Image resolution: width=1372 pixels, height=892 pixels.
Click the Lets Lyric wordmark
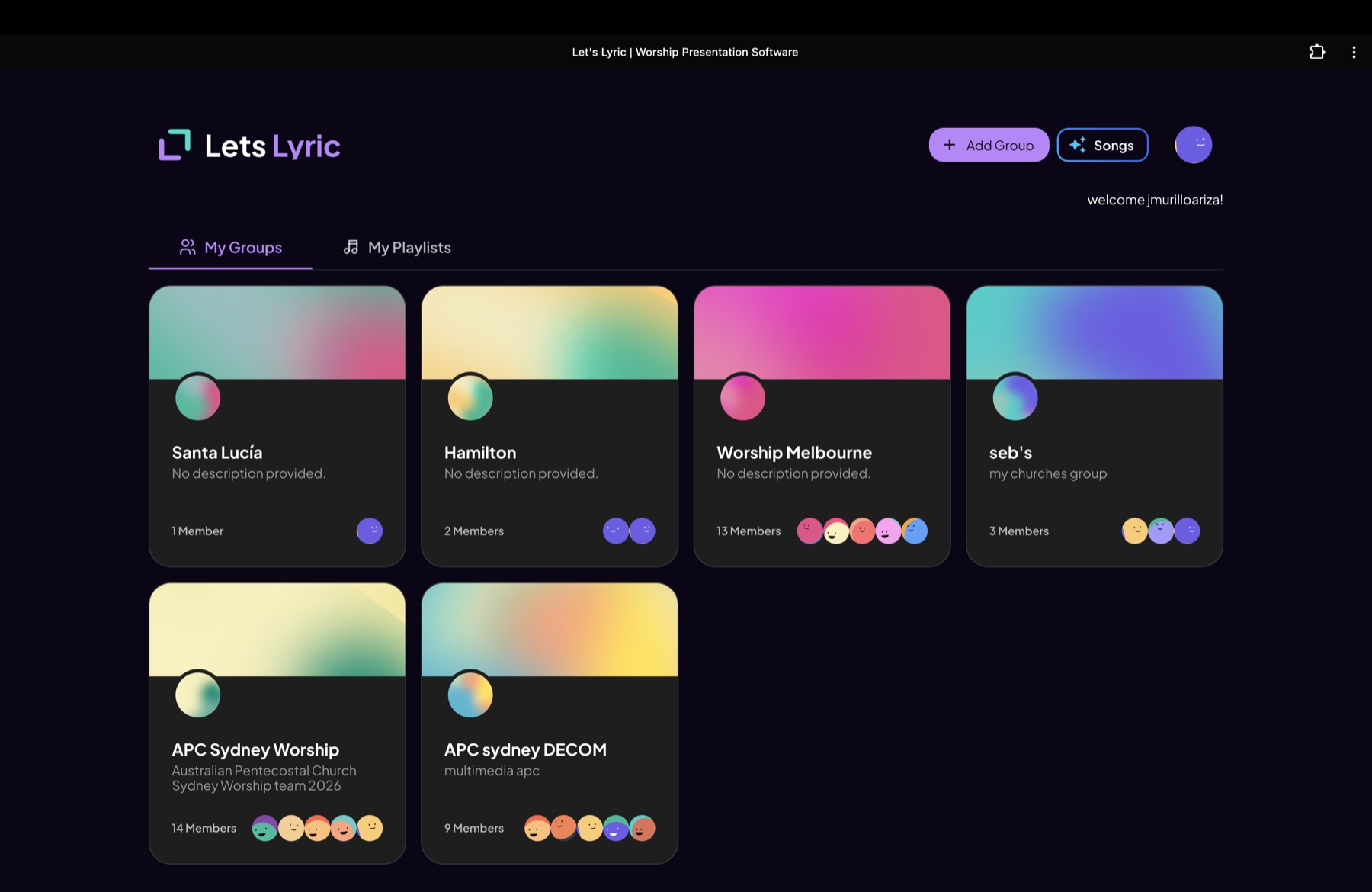pos(272,146)
